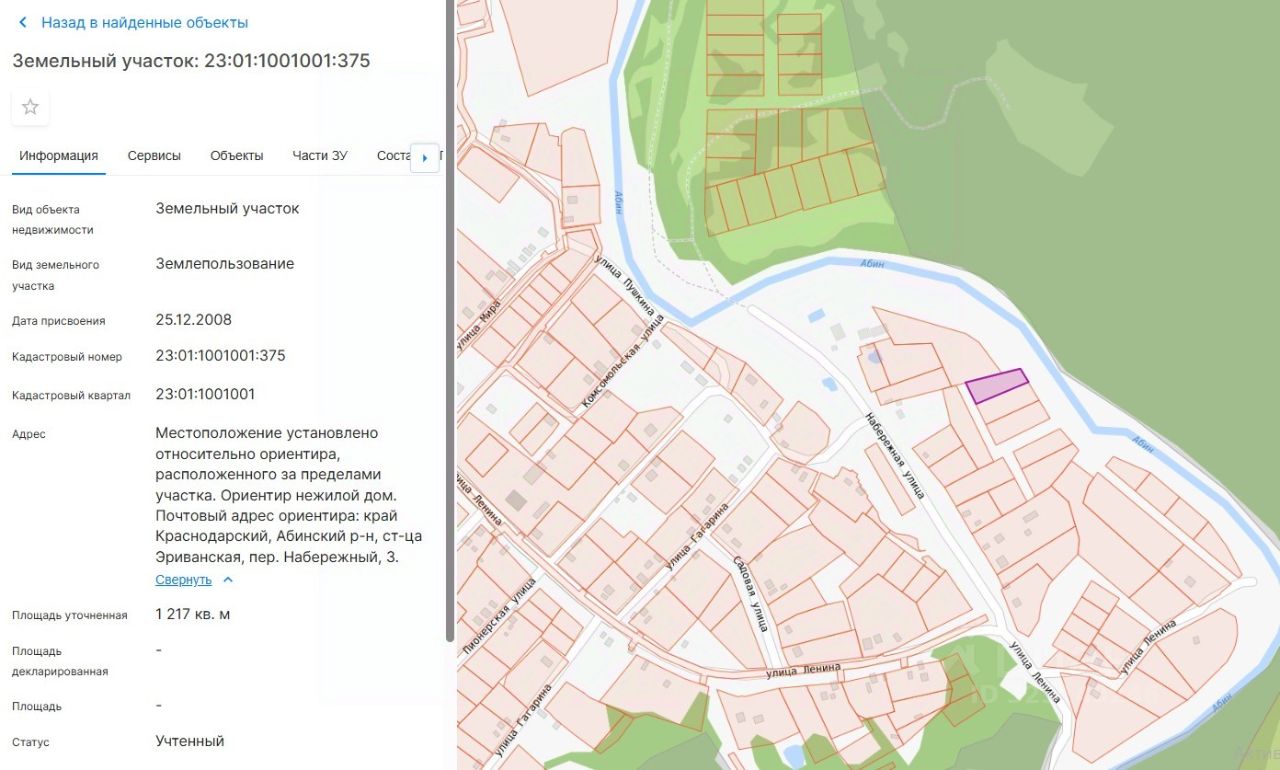This screenshot has height=770, width=1280.
Task: Select the 'Кадастровый номер' field label
Action: tap(67, 357)
